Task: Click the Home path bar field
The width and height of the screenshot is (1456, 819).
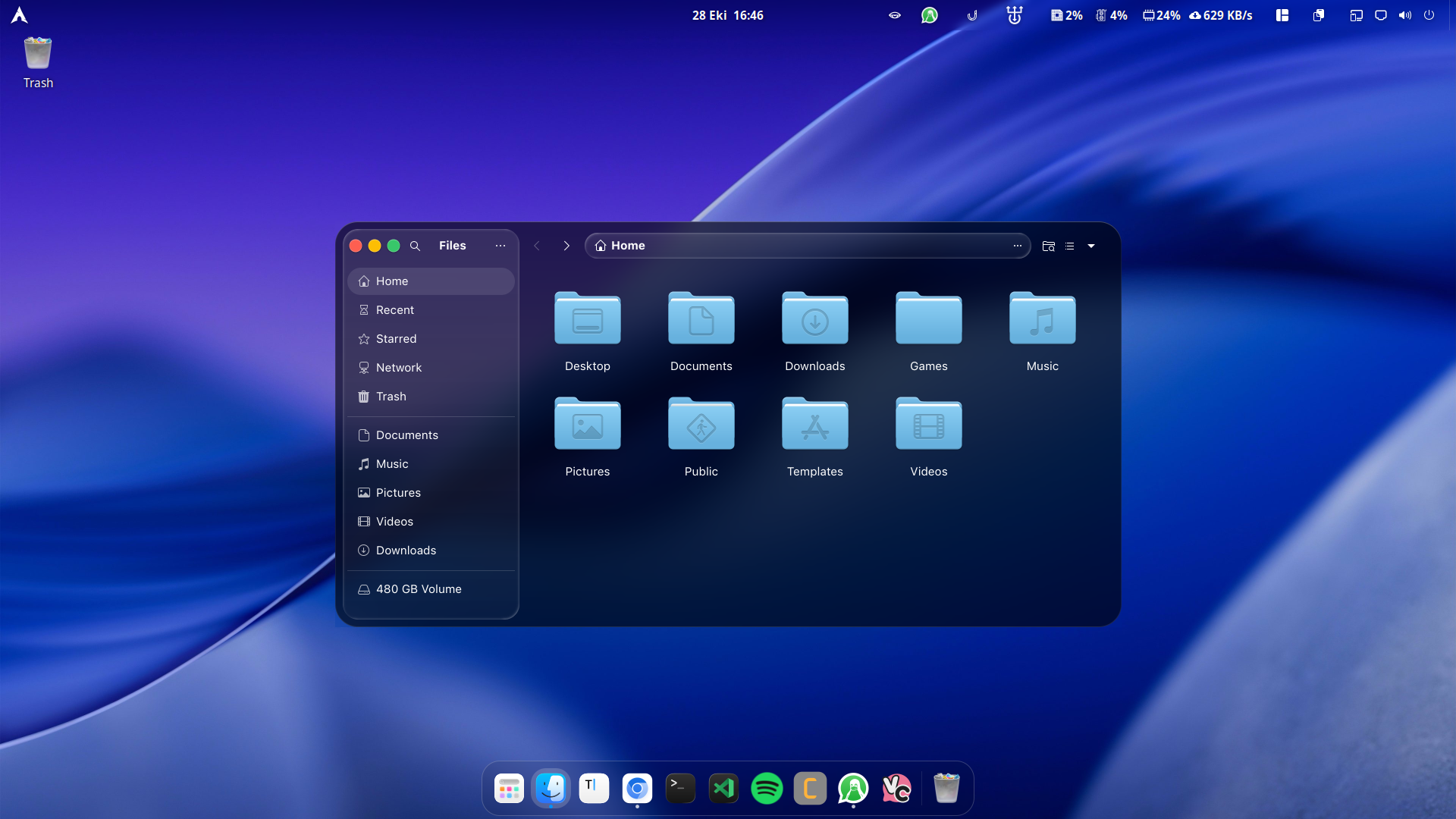Action: click(x=808, y=246)
